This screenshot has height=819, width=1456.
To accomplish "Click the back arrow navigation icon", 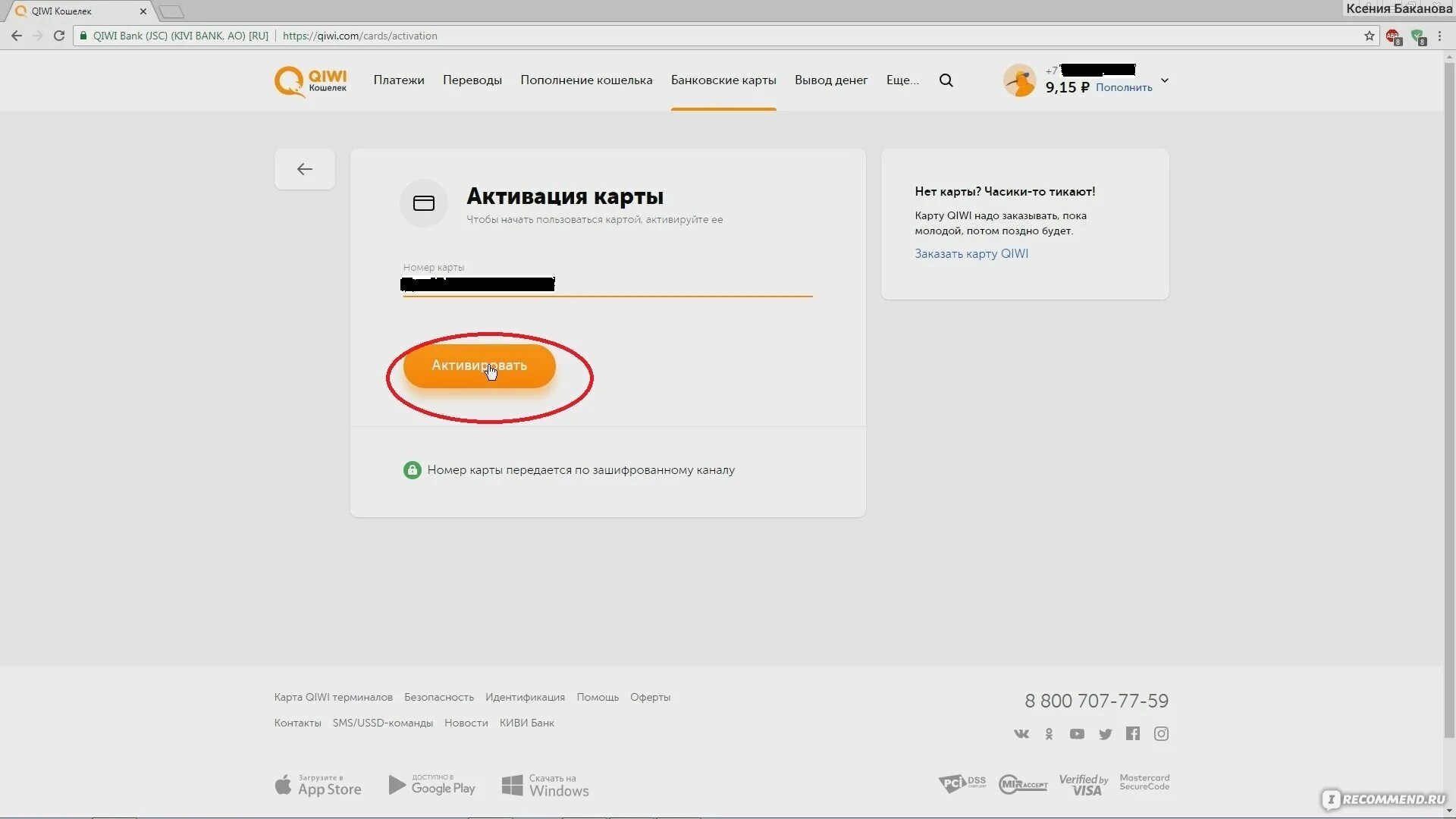I will pyautogui.click(x=304, y=169).
